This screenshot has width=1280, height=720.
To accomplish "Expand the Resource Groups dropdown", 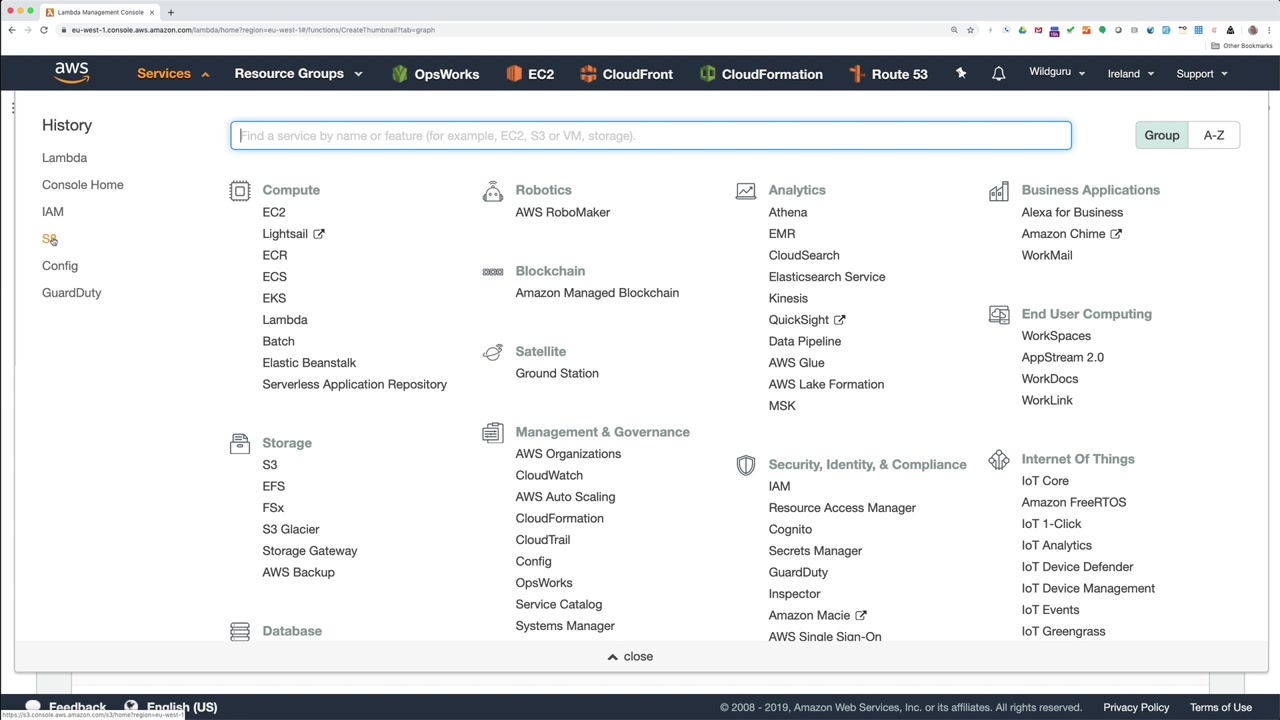I will (x=298, y=74).
